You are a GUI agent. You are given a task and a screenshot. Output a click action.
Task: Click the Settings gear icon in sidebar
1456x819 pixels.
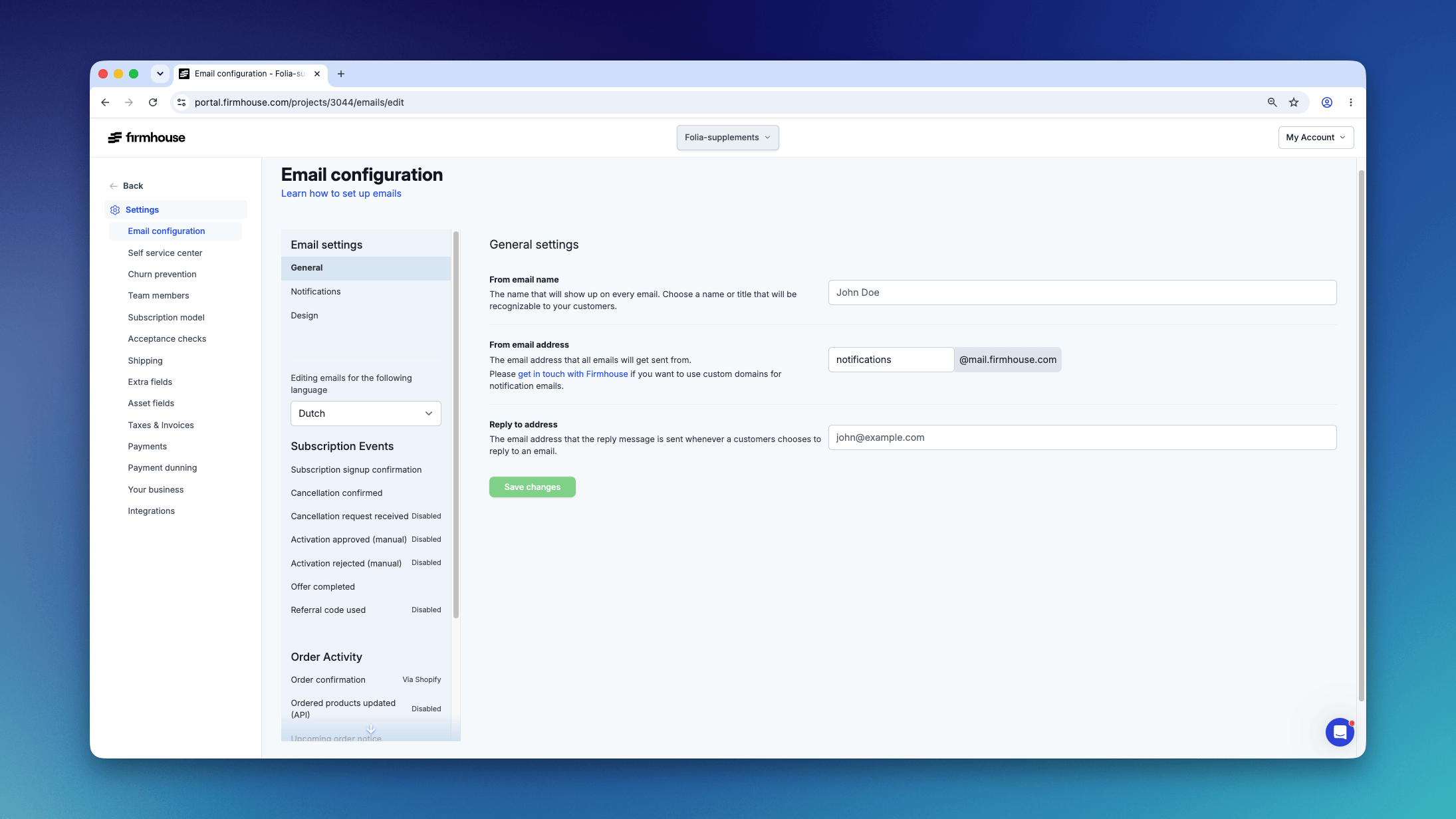click(x=115, y=210)
